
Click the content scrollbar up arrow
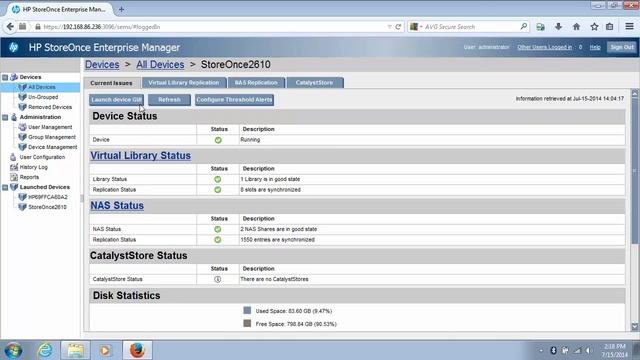pyautogui.click(x=635, y=93)
